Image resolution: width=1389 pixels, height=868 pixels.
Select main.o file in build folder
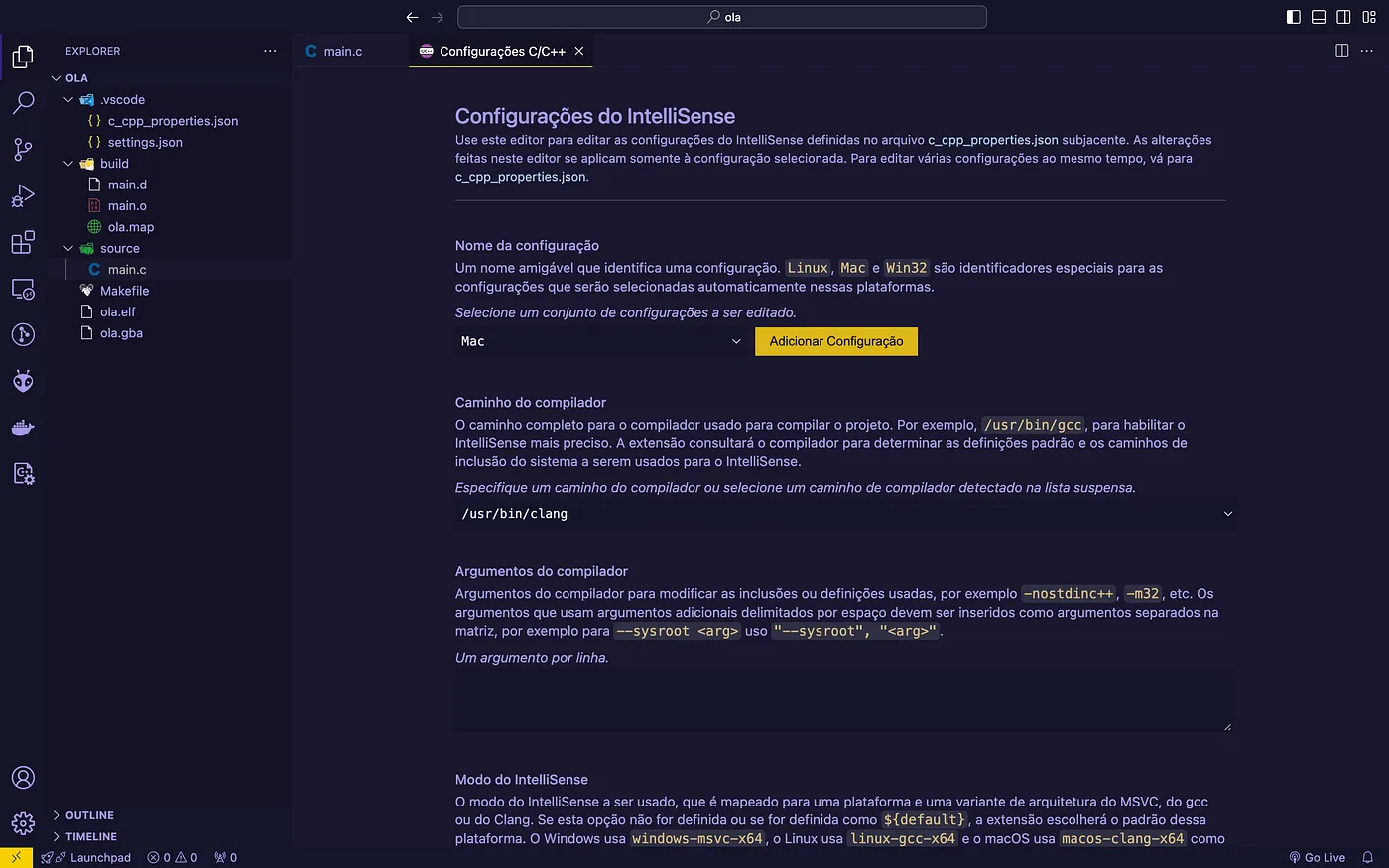(127, 206)
